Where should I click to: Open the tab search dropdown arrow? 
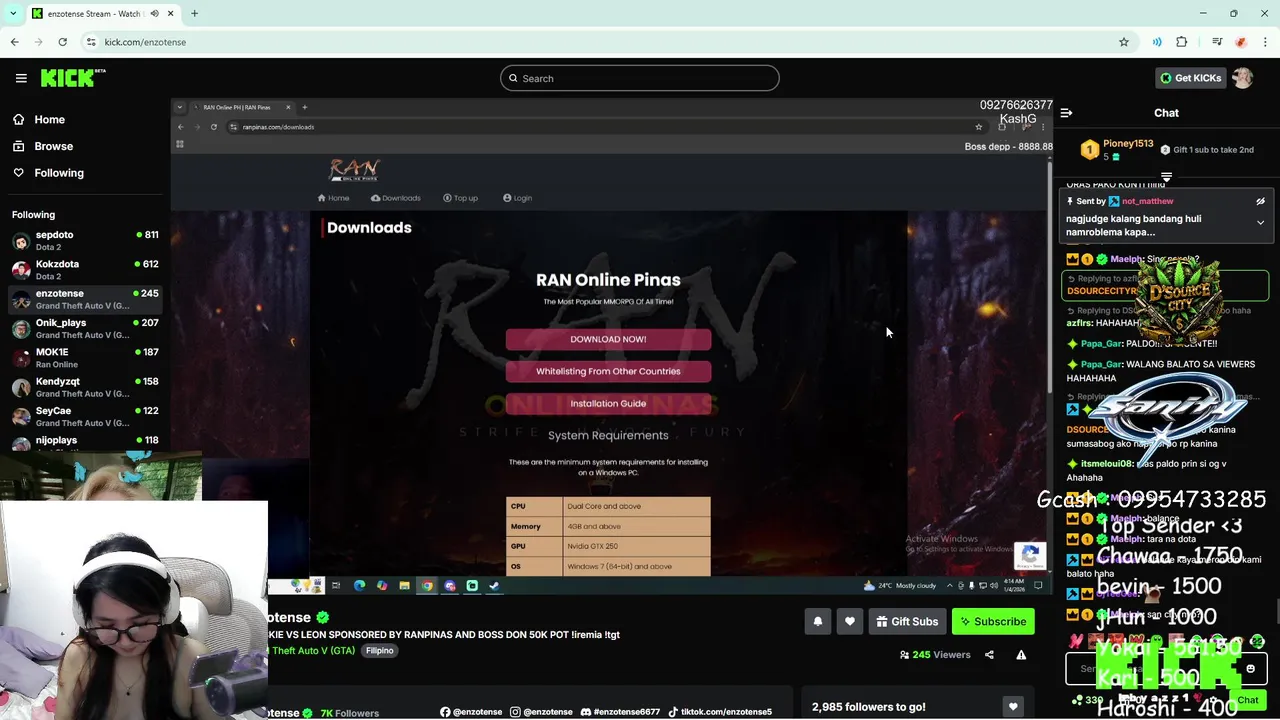click(12, 14)
